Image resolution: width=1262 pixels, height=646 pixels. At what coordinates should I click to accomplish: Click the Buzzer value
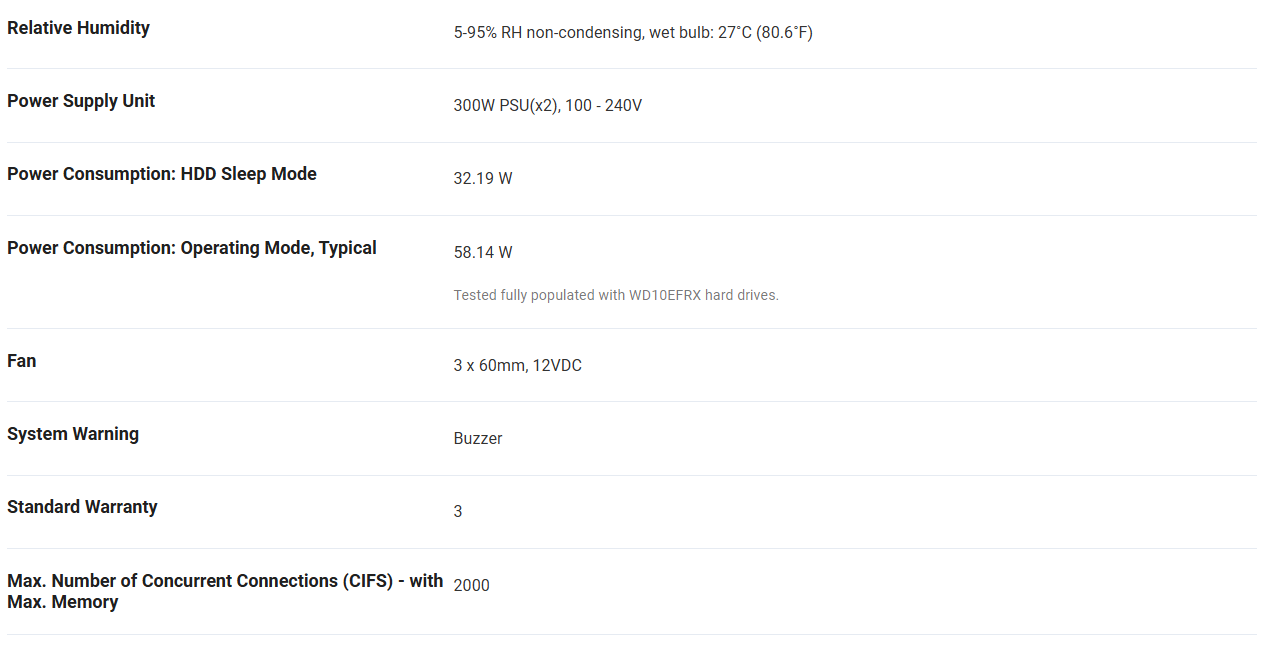click(478, 439)
